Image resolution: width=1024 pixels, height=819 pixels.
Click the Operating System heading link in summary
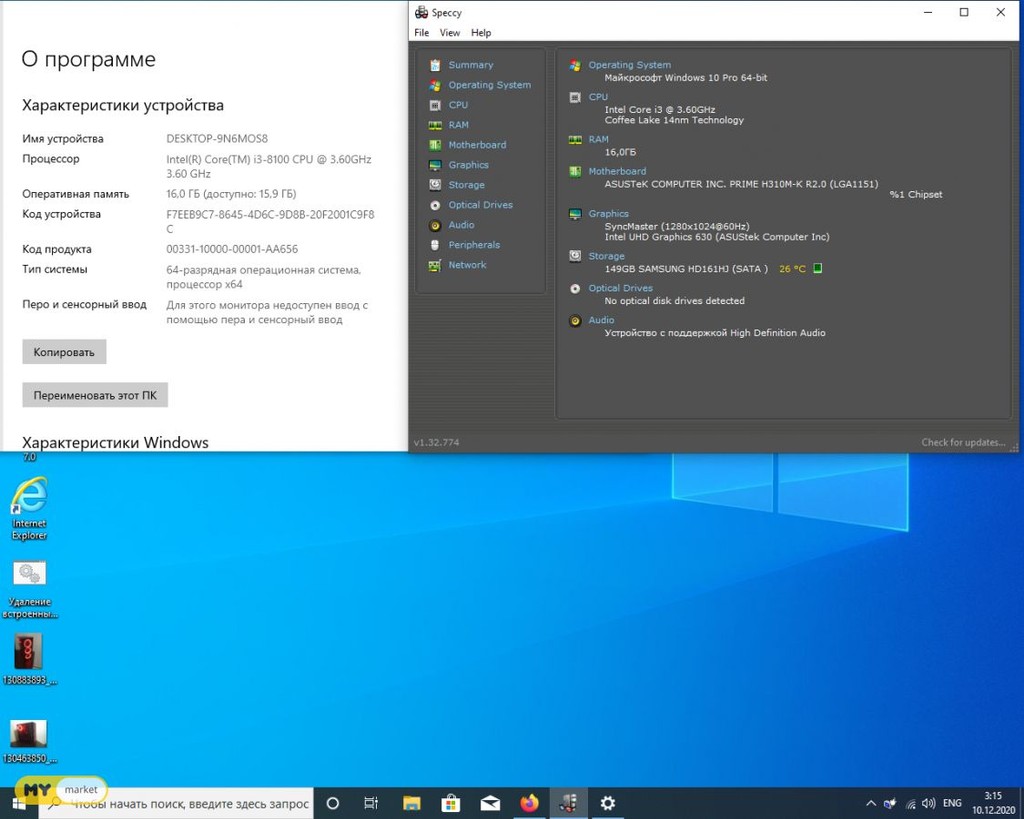pos(630,65)
